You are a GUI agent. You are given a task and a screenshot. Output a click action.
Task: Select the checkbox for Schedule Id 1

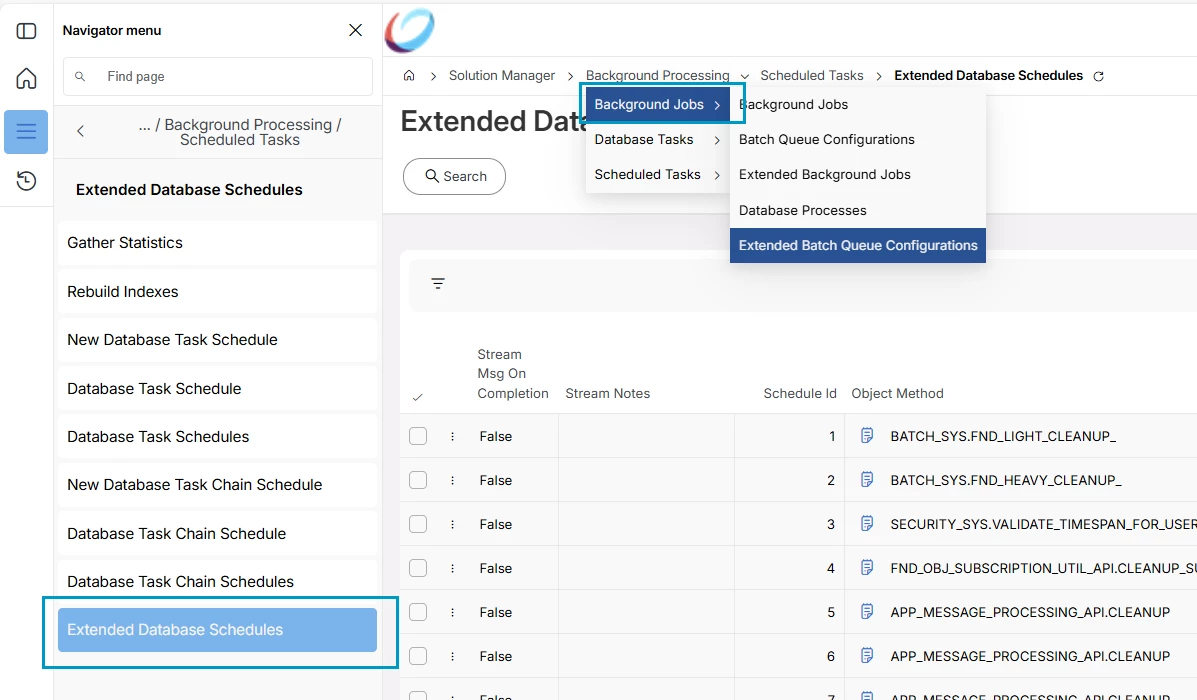click(x=418, y=436)
